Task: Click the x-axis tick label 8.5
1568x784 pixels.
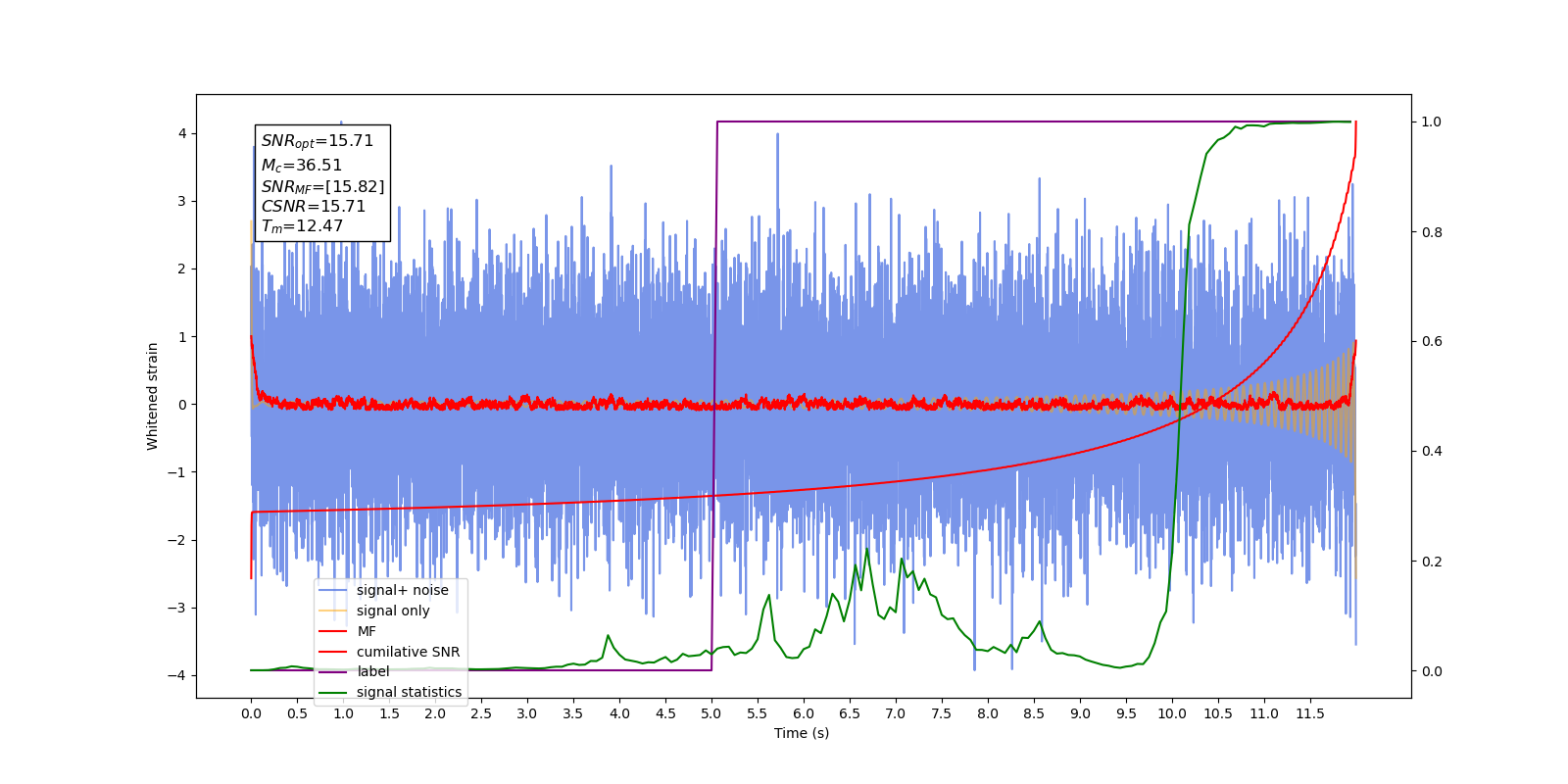Action: coord(1034,713)
